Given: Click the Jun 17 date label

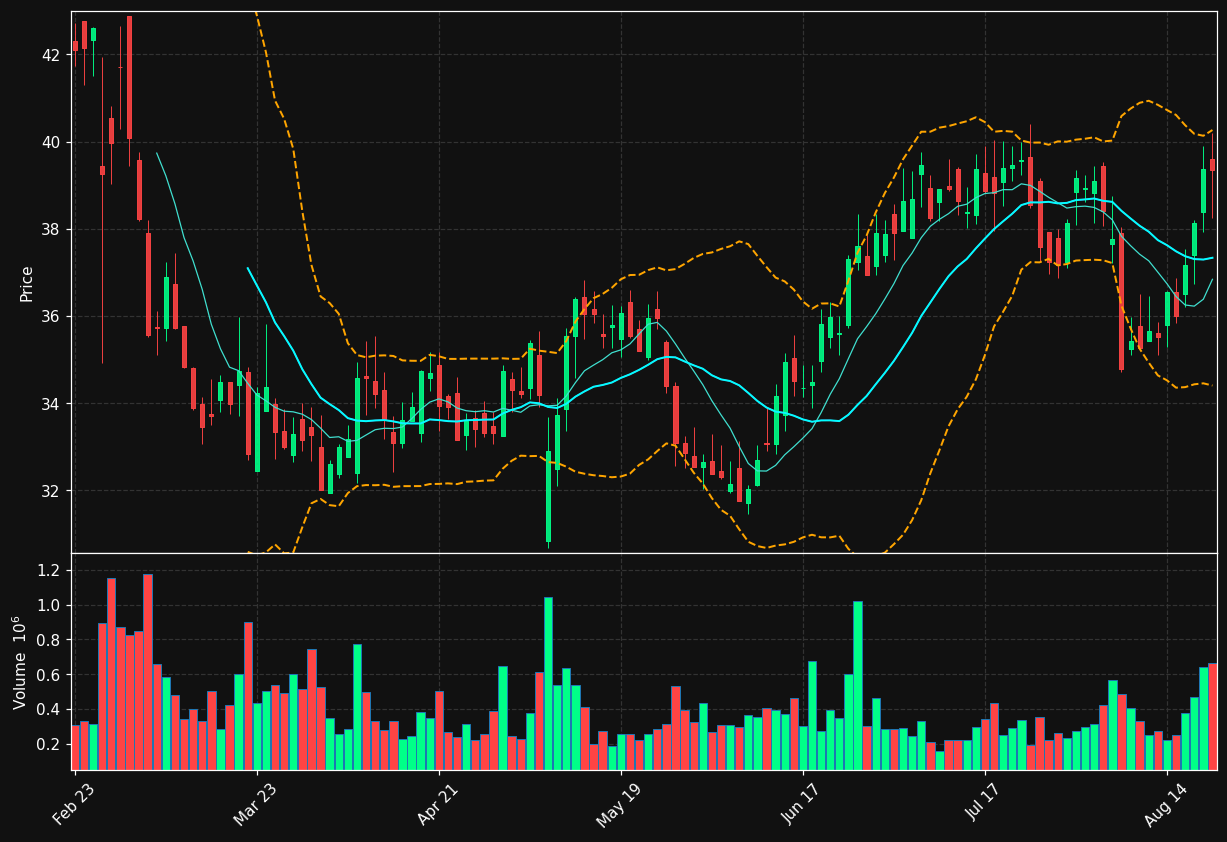Looking at the screenshot, I should pos(803,803).
